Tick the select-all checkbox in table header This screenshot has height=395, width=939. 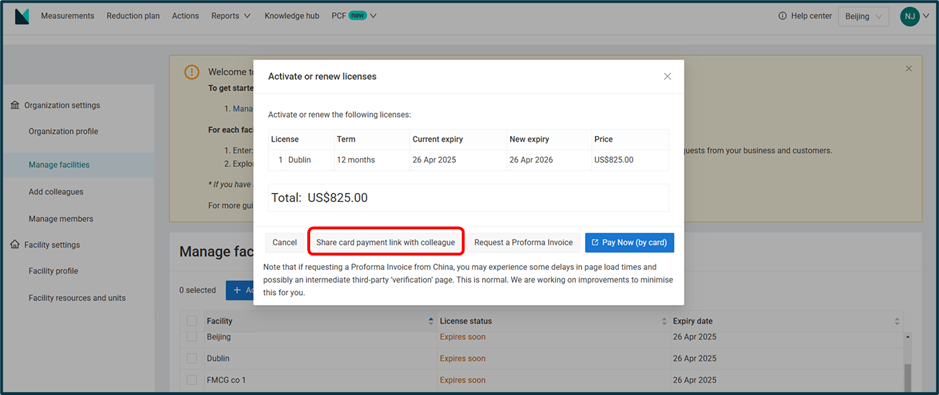point(192,321)
